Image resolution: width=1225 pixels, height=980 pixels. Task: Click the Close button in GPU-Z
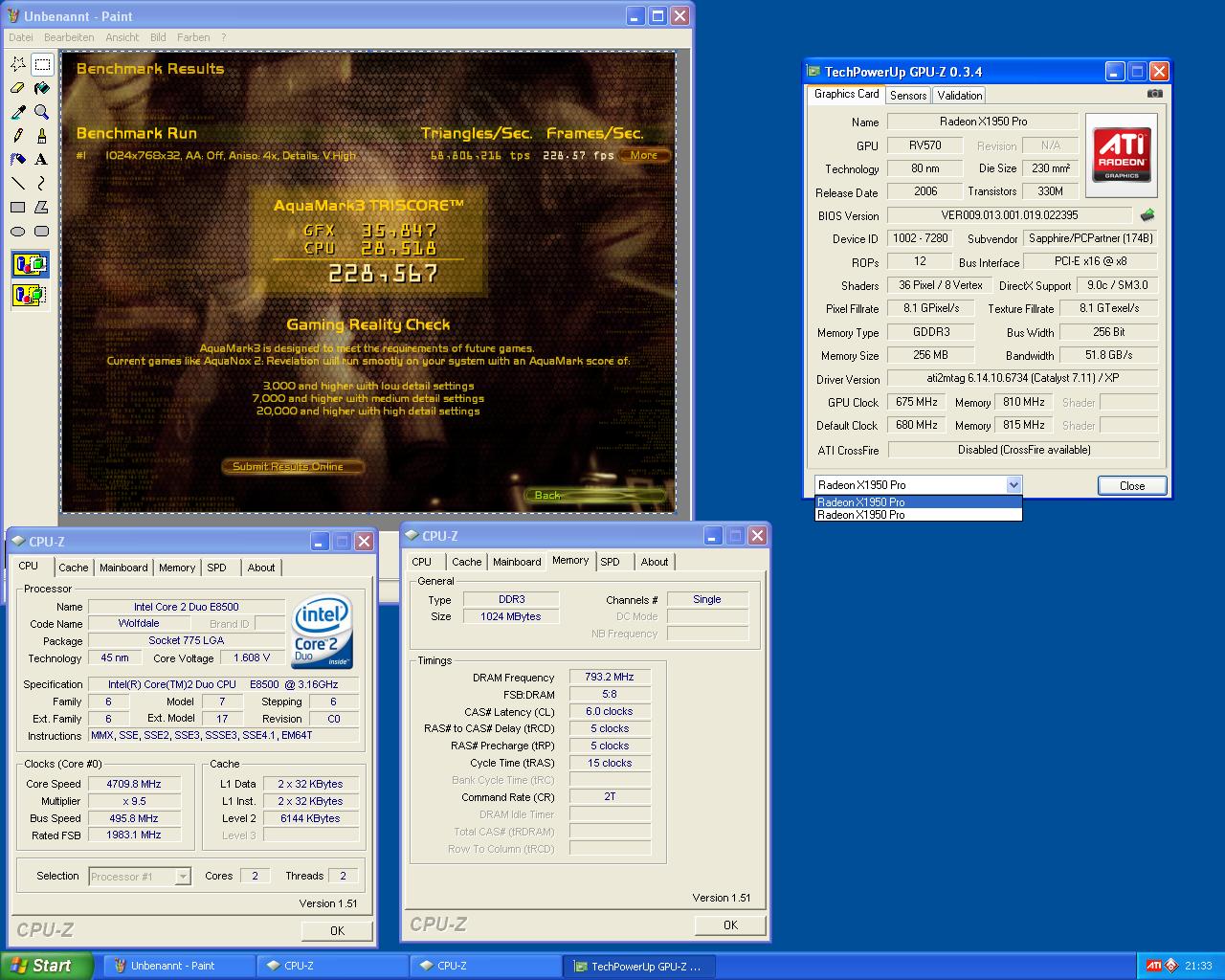click(1132, 485)
